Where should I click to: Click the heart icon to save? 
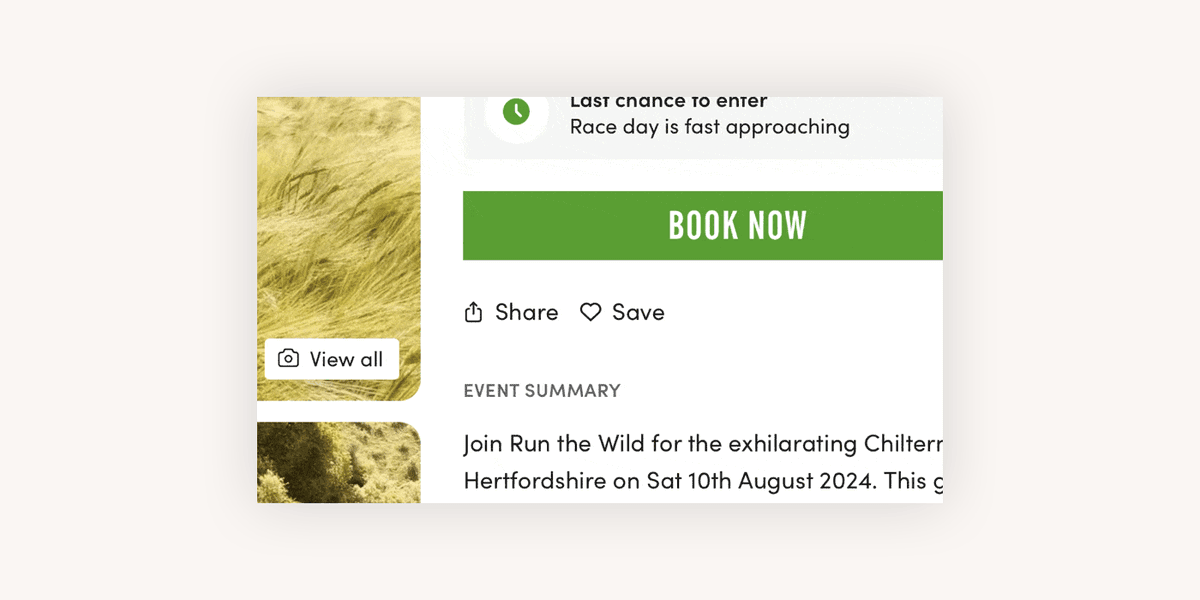coord(591,312)
